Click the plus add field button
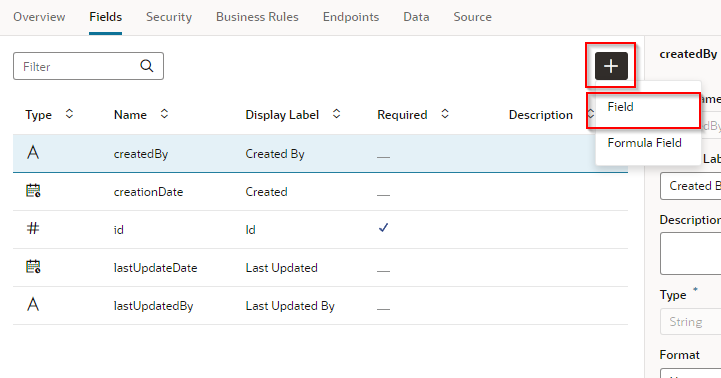 coord(611,66)
